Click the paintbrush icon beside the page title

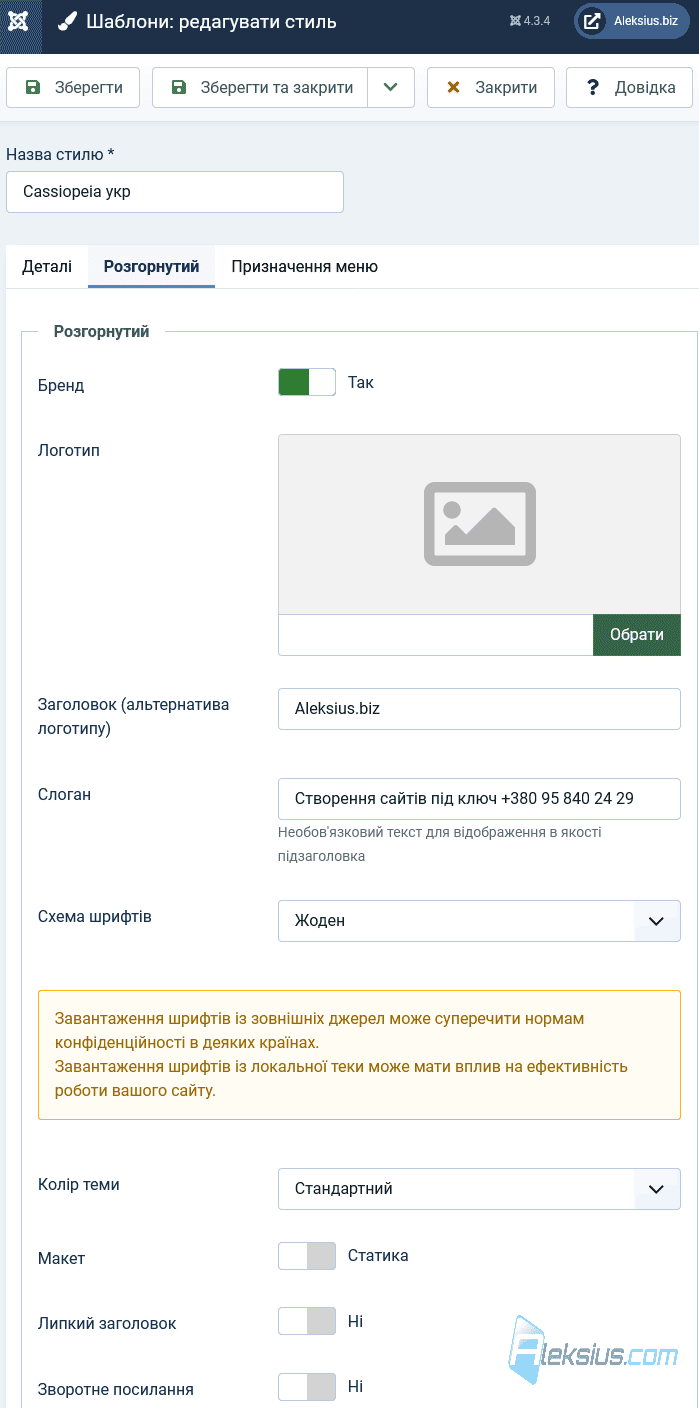click(65, 21)
